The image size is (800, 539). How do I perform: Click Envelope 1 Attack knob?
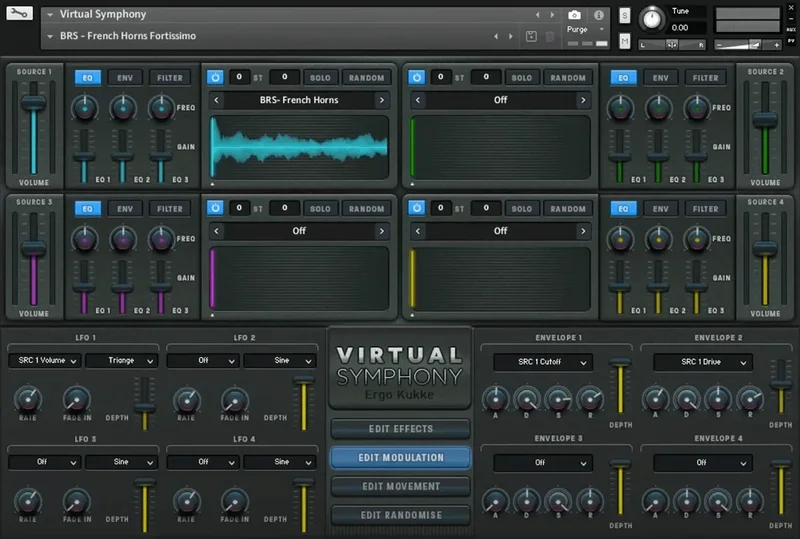(x=495, y=399)
